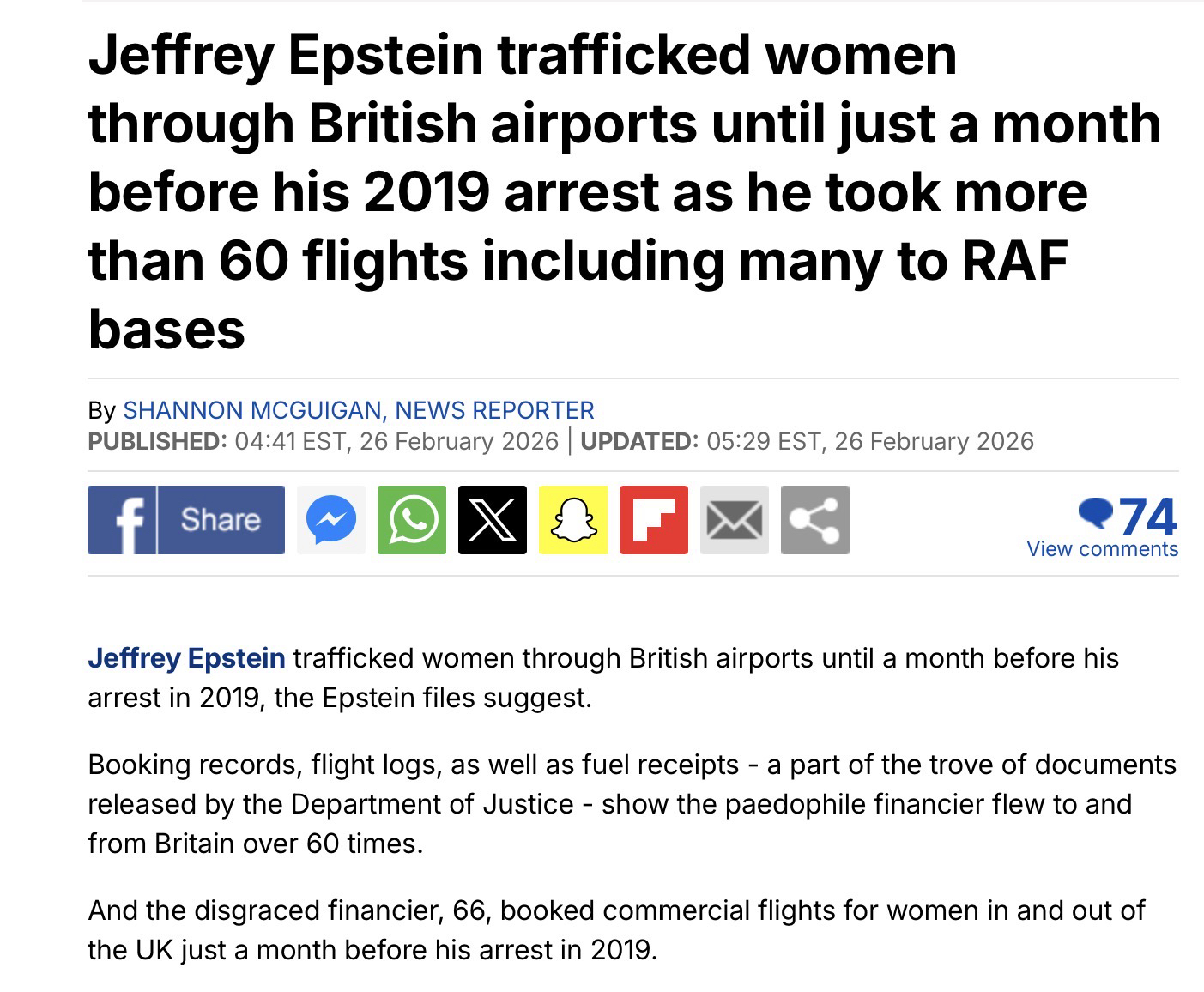
Task: Open the View comments link
Action: pyautogui.click(x=1102, y=549)
